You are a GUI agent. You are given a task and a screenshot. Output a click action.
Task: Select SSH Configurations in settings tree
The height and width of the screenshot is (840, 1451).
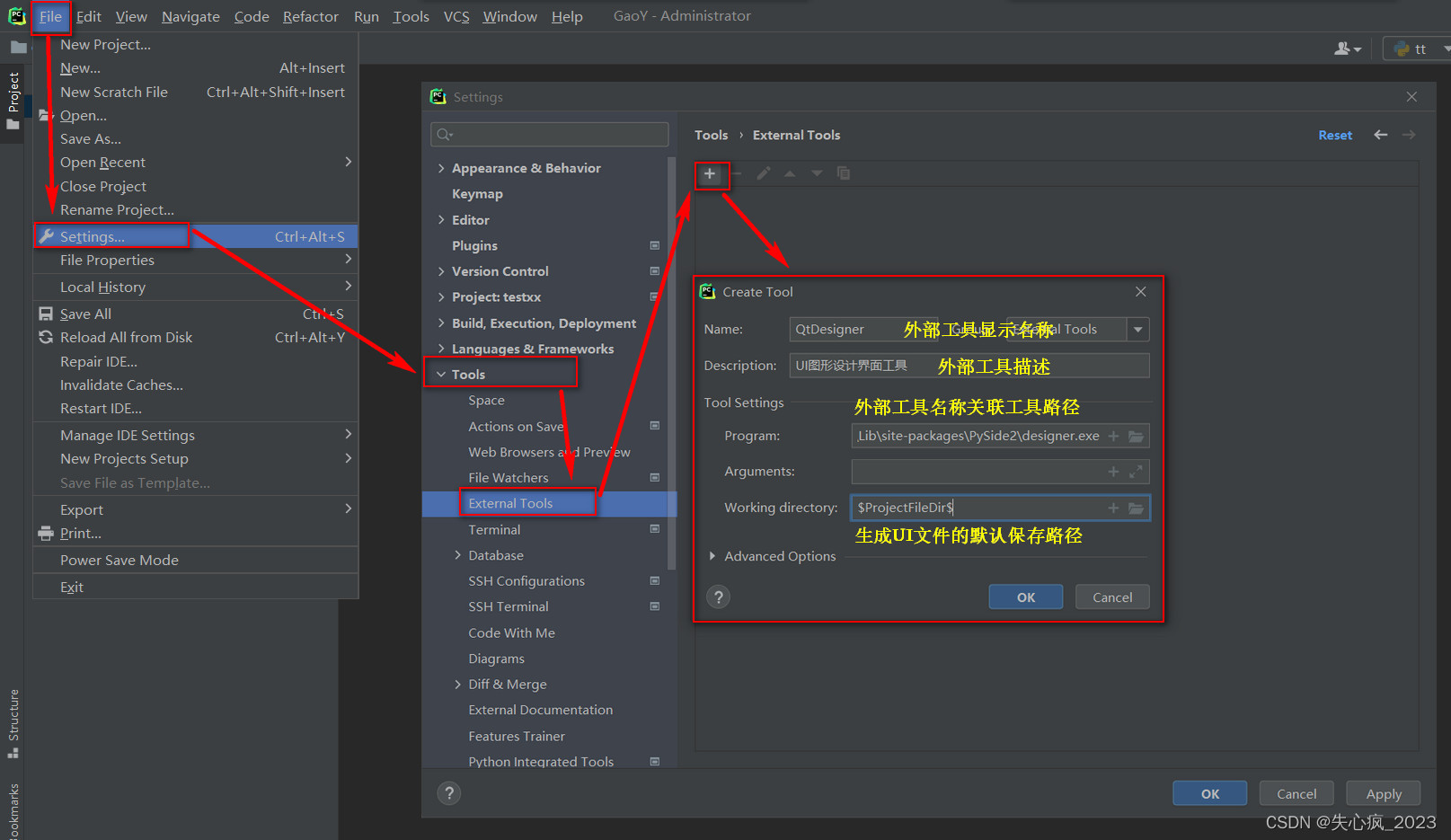(526, 581)
